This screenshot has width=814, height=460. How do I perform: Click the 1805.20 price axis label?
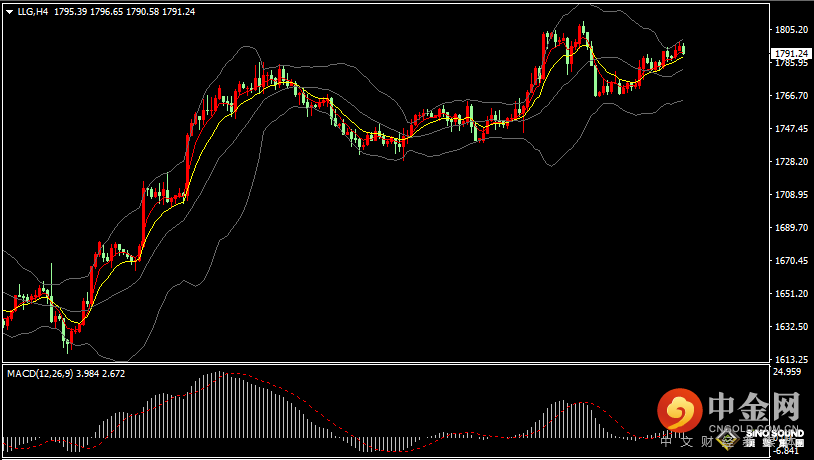[790, 30]
